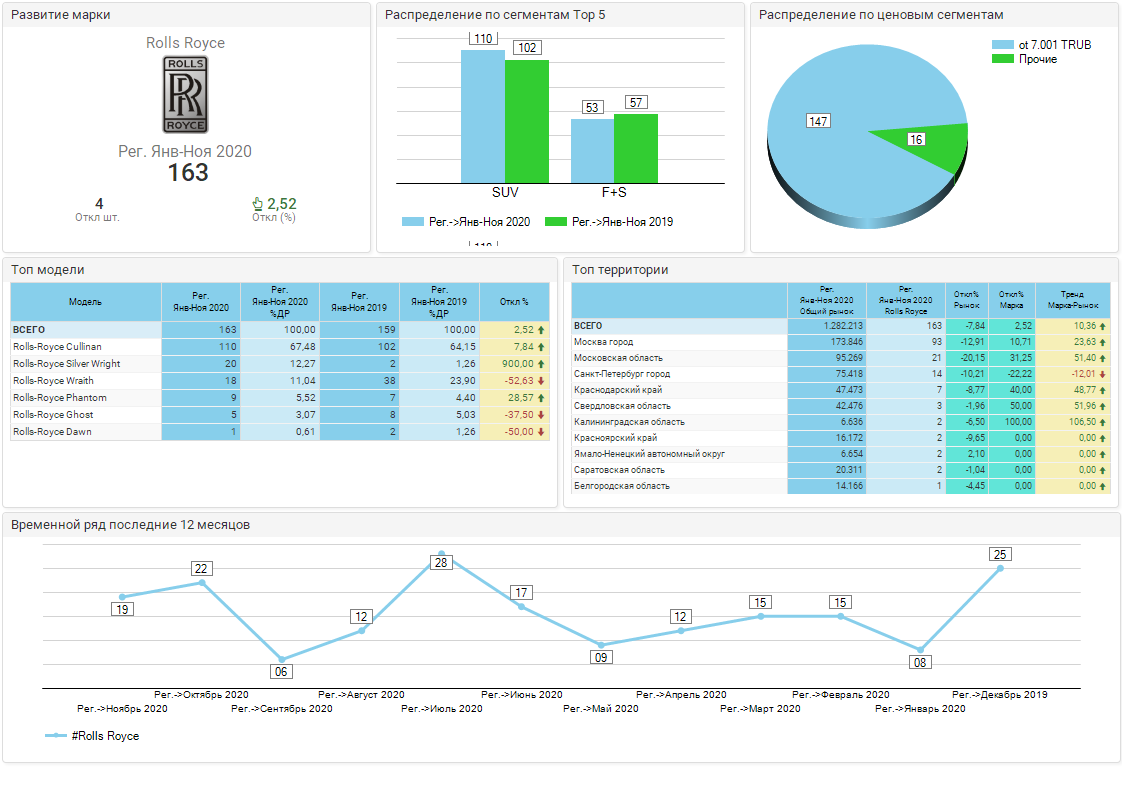The height and width of the screenshot is (793, 1122).
Task: Click the #Rolls Royce line legend marker
Action: [x=56, y=736]
